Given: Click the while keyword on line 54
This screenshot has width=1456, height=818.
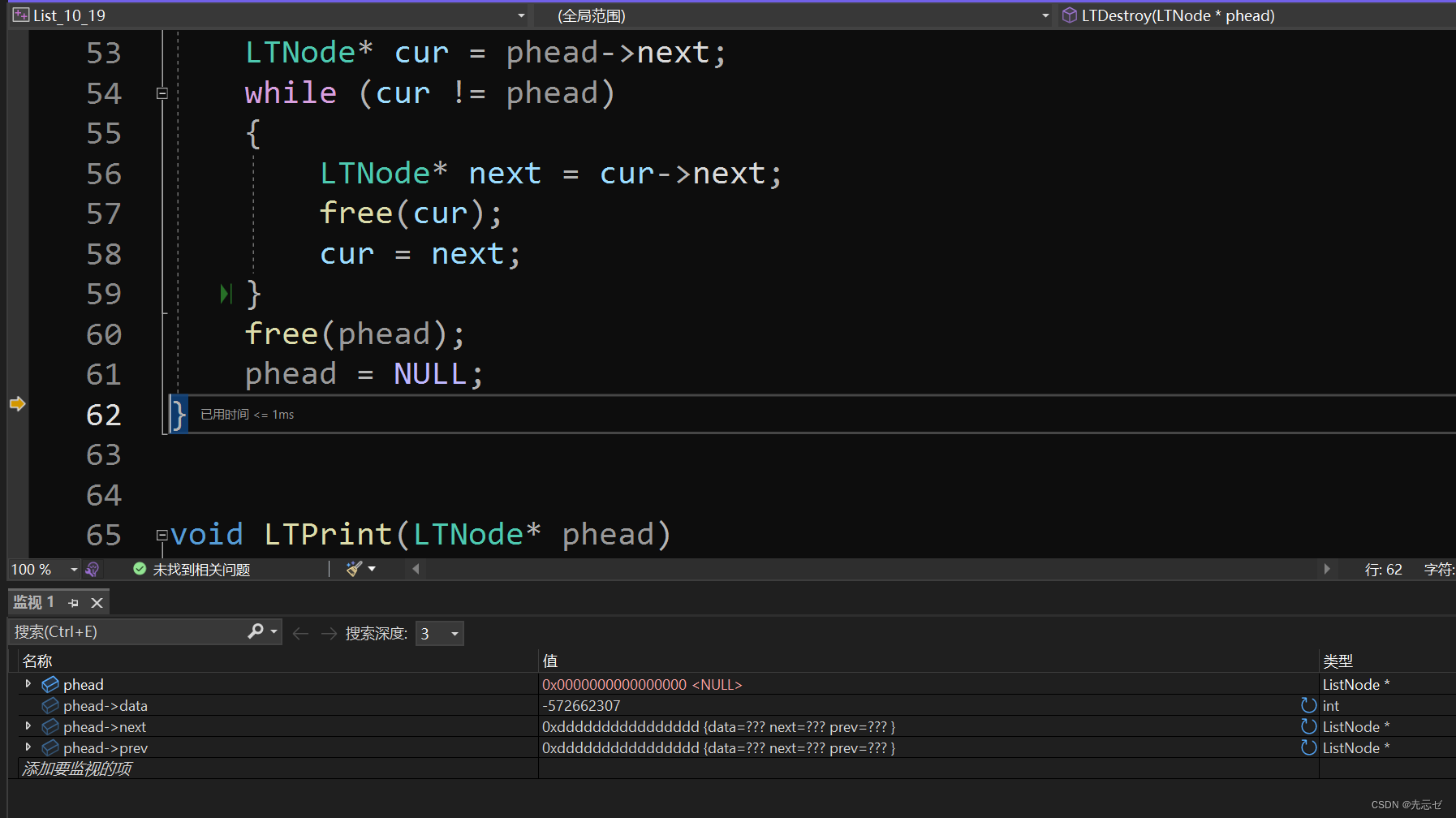Looking at the screenshot, I should click(x=291, y=93).
